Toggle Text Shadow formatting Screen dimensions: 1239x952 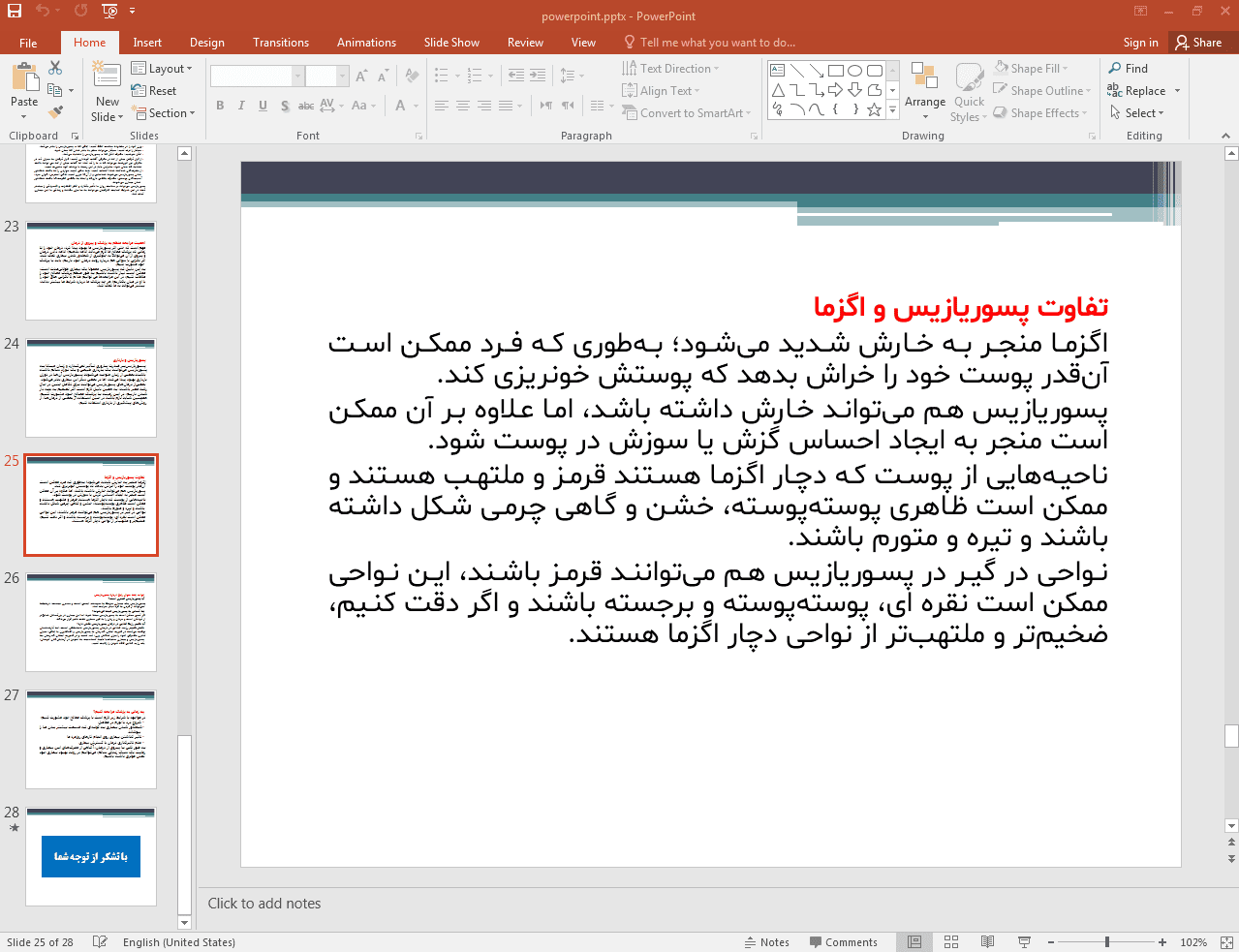pos(285,106)
